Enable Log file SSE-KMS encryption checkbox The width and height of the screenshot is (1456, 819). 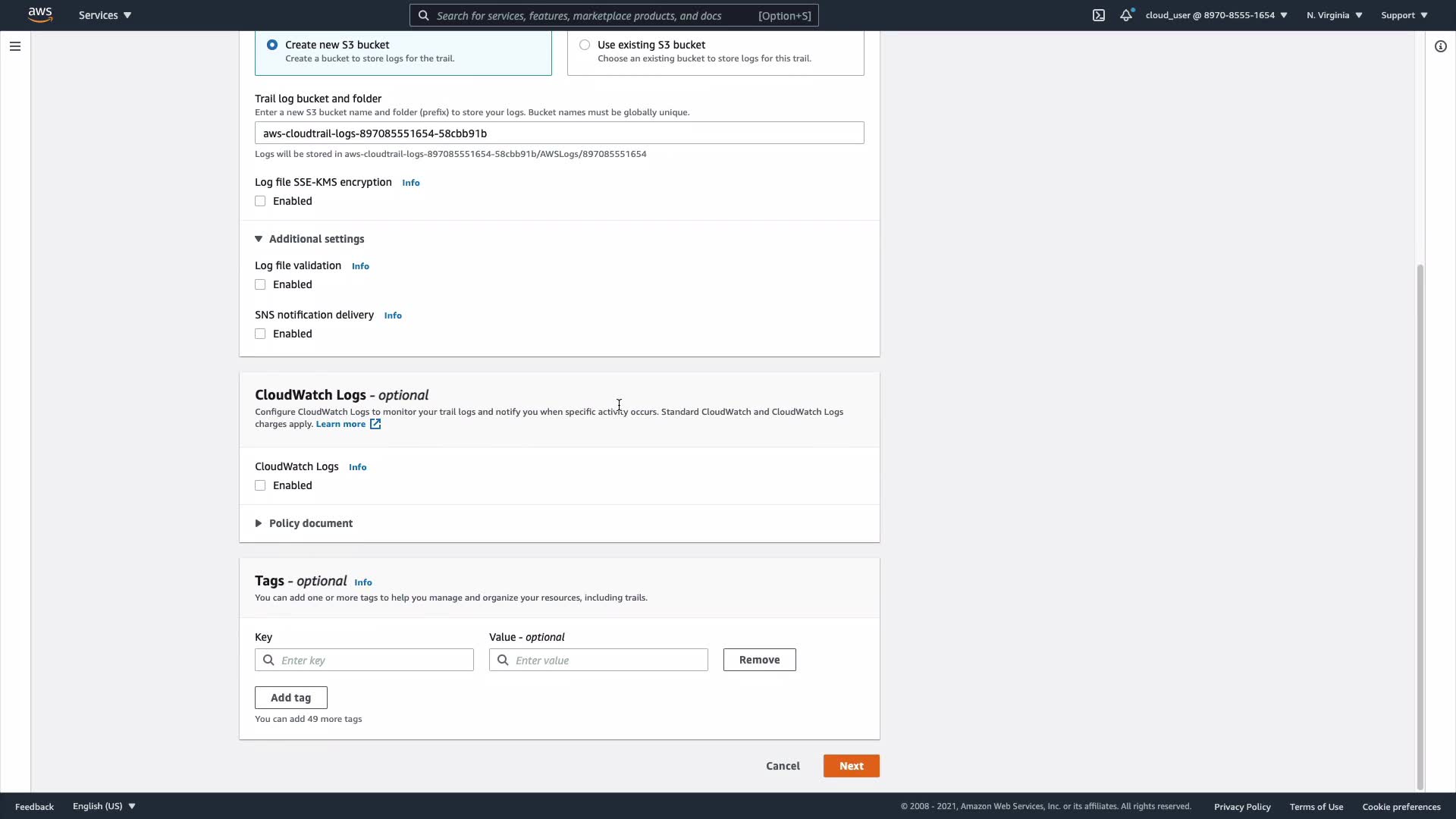click(x=260, y=201)
